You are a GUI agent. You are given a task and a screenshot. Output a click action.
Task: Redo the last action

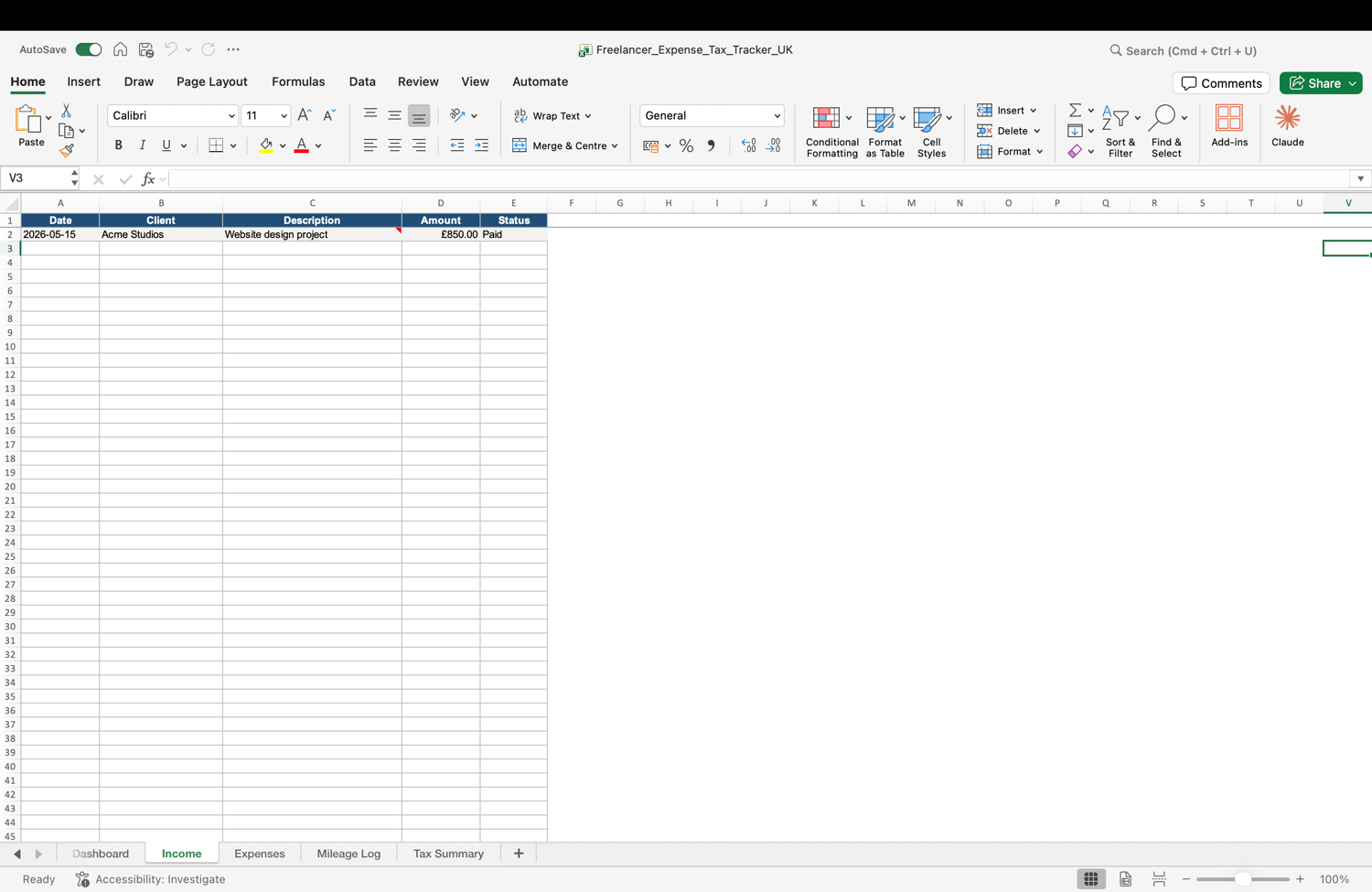pyautogui.click(x=209, y=49)
